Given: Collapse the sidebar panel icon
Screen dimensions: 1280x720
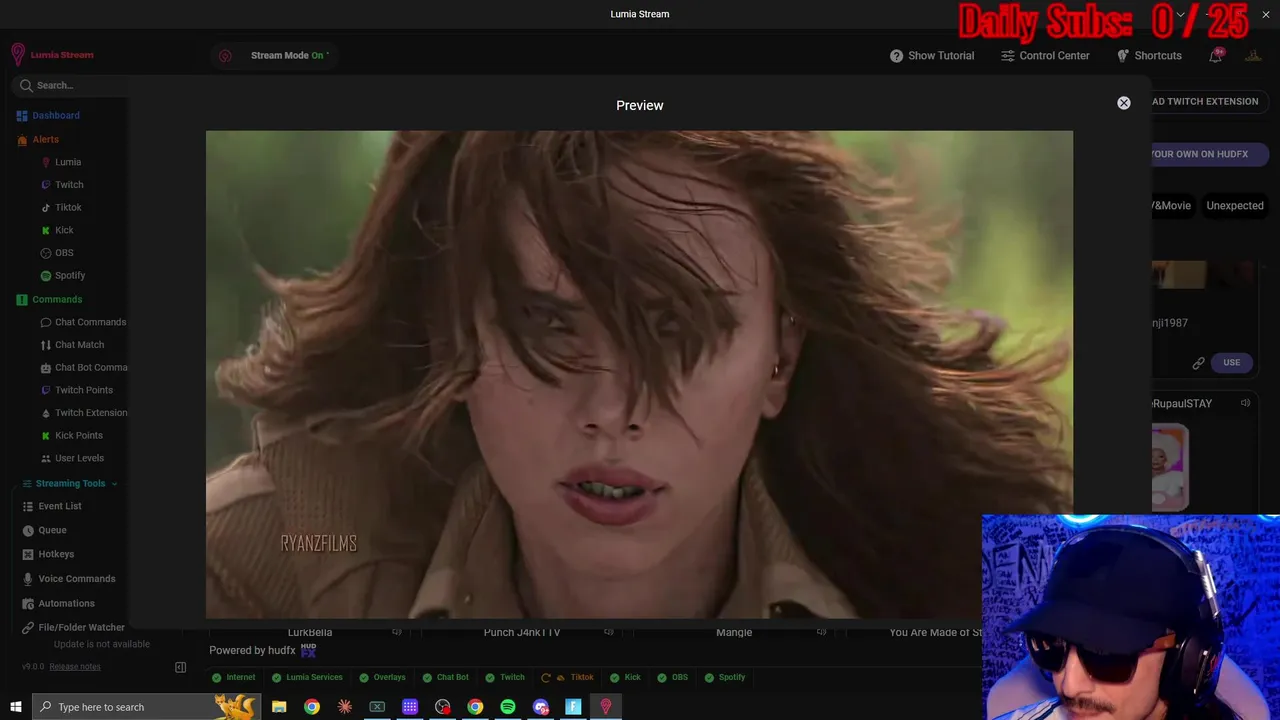Looking at the screenshot, I should point(181,667).
